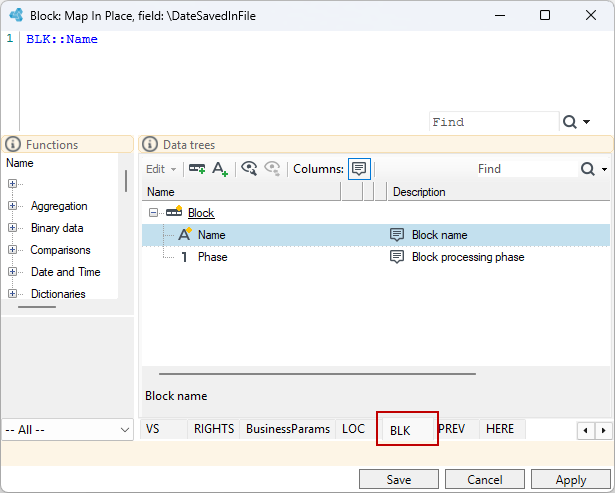Click the Date and Time label
Viewport: 615px width, 493px height.
pyautogui.click(x=66, y=271)
